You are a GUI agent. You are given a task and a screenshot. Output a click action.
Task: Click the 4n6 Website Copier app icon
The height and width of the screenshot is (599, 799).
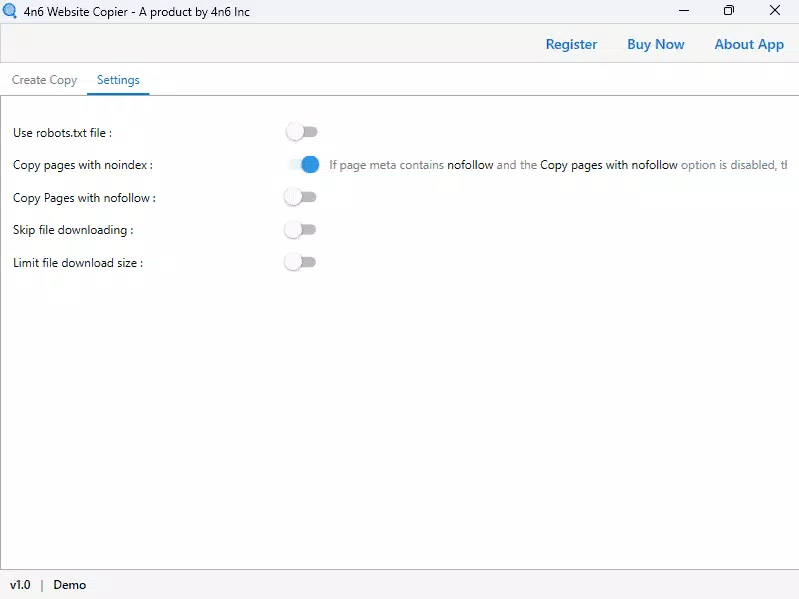click(10, 11)
